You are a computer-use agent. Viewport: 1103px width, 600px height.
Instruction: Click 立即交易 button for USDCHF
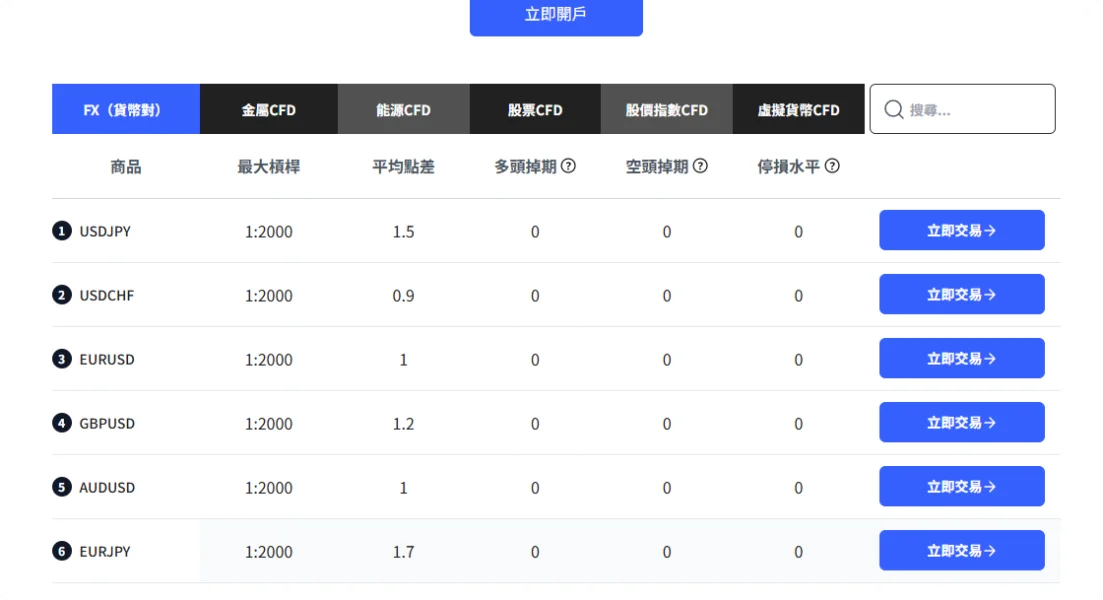pyautogui.click(x=962, y=294)
